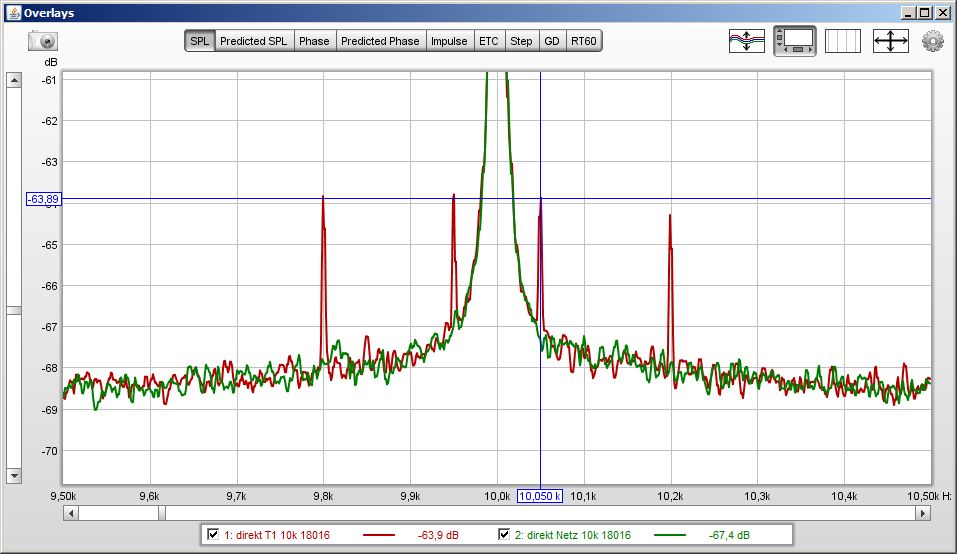Open the Predicted Phase tab
The height and width of the screenshot is (554, 957).
[380, 41]
